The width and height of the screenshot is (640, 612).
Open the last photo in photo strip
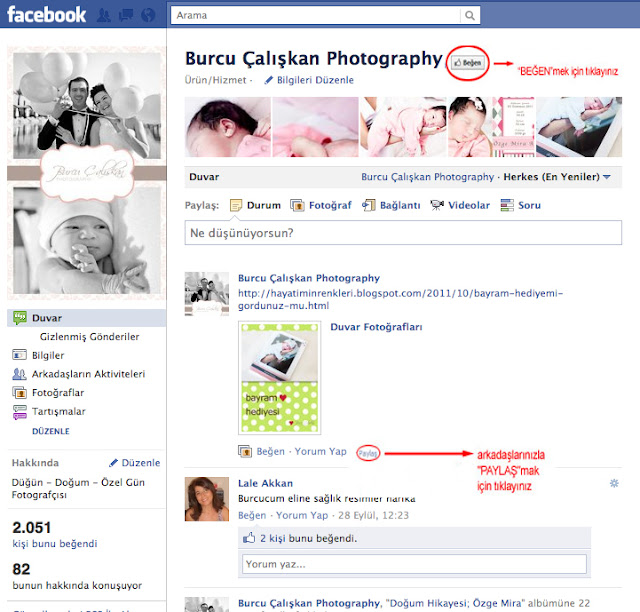tap(579, 127)
